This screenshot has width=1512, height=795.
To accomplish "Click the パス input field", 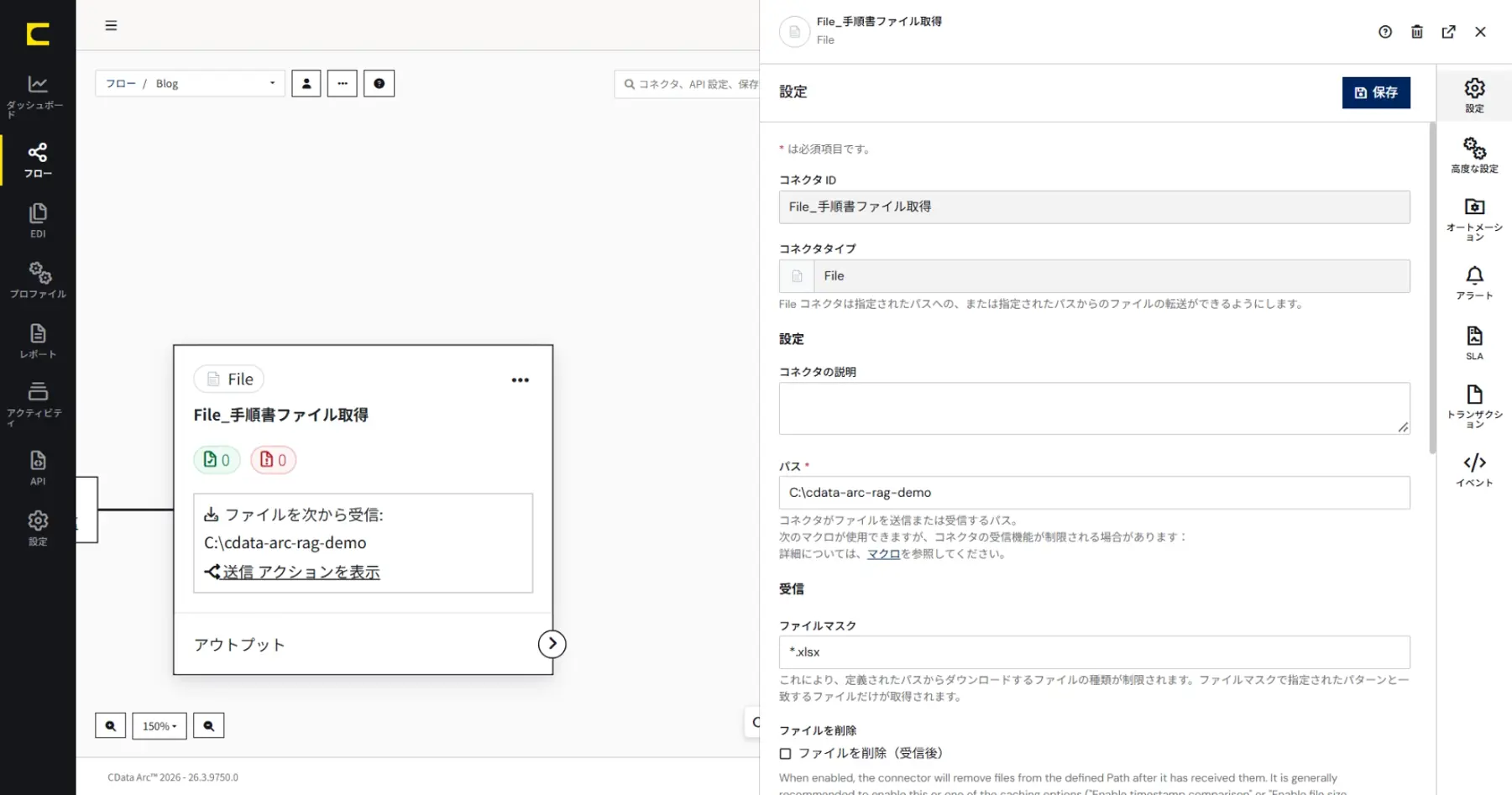I will (x=1095, y=493).
